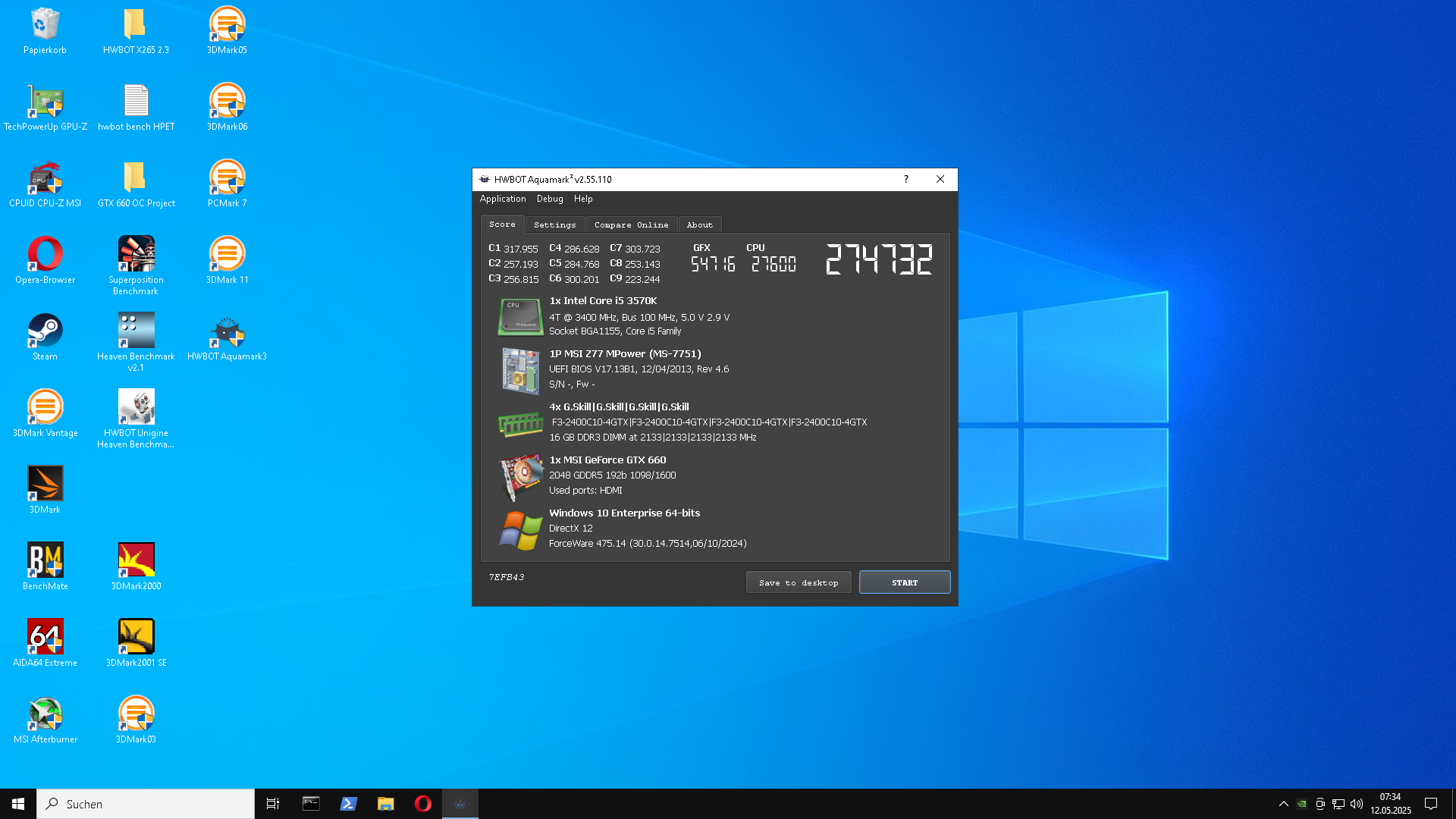Click the question mark help button in title bar

pyautogui.click(x=905, y=179)
